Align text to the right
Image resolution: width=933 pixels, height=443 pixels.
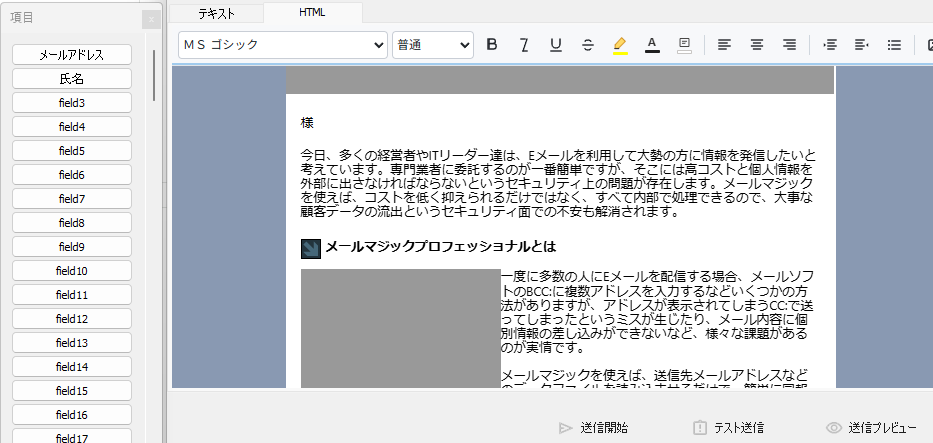(x=789, y=45)
